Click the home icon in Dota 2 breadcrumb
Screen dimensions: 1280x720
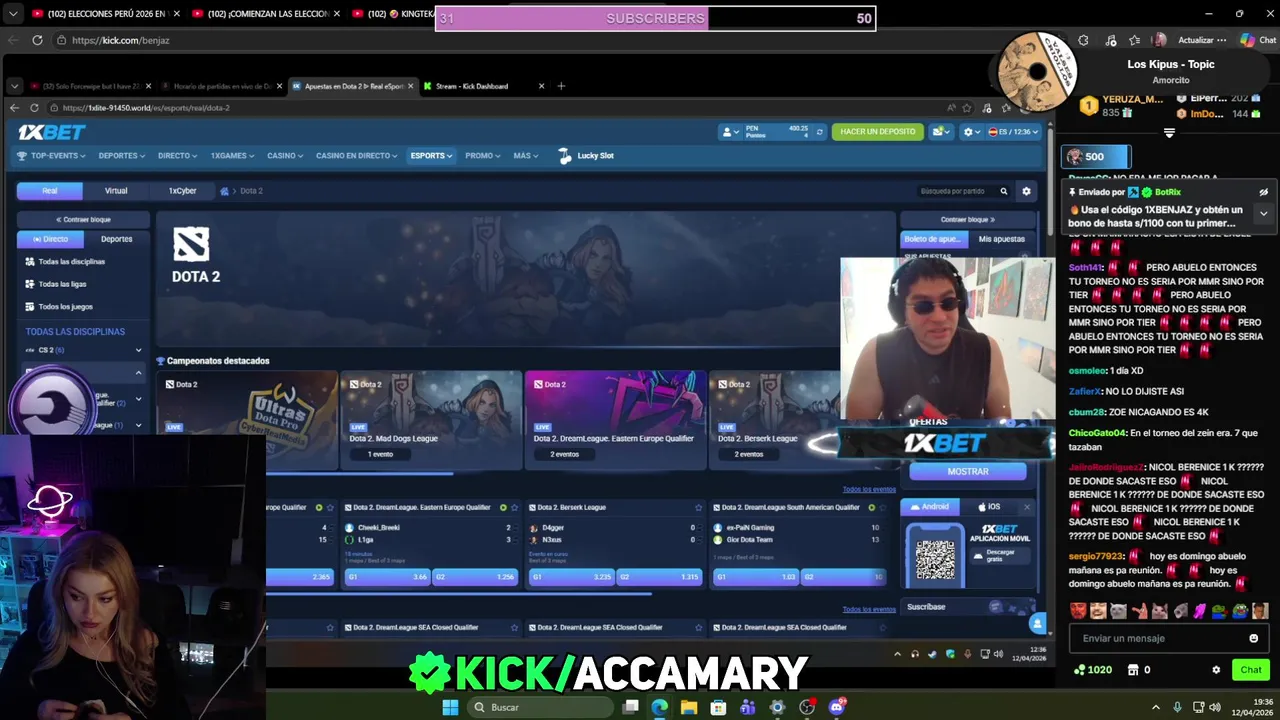(x=225, y=191)
